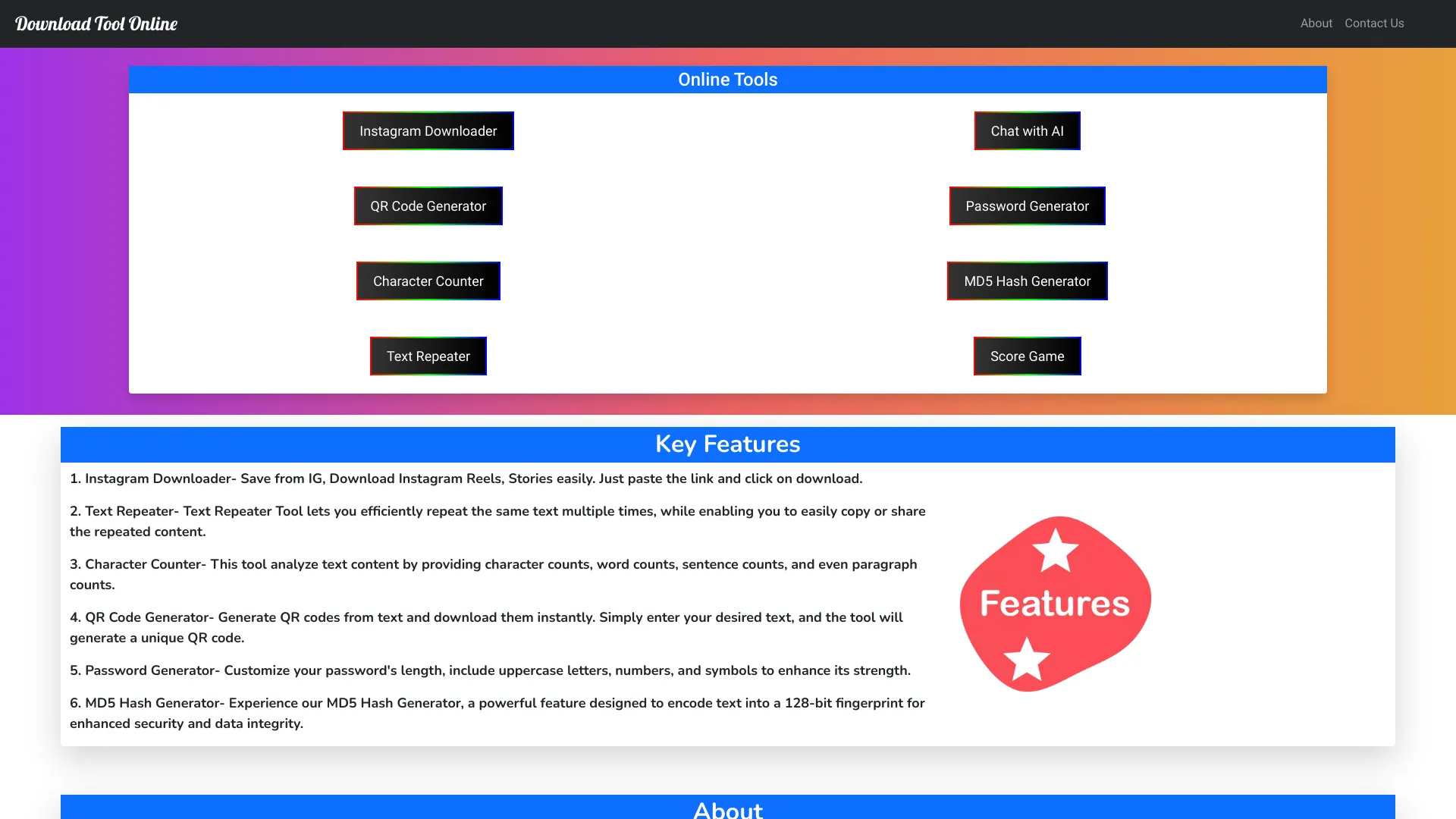Open the Text Repeater tool
This screenshot has width=1456, height=819.
tap(428, 355)
